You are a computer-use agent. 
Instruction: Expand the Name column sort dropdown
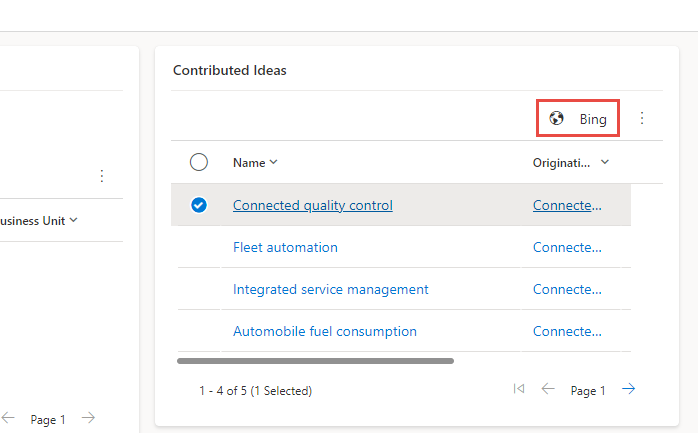[x=273, y=162]
